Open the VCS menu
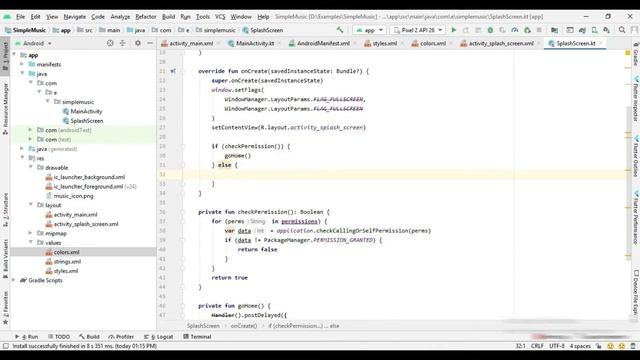Image resolution: width=640 pixels, height=360 pixels. [220, 17]
